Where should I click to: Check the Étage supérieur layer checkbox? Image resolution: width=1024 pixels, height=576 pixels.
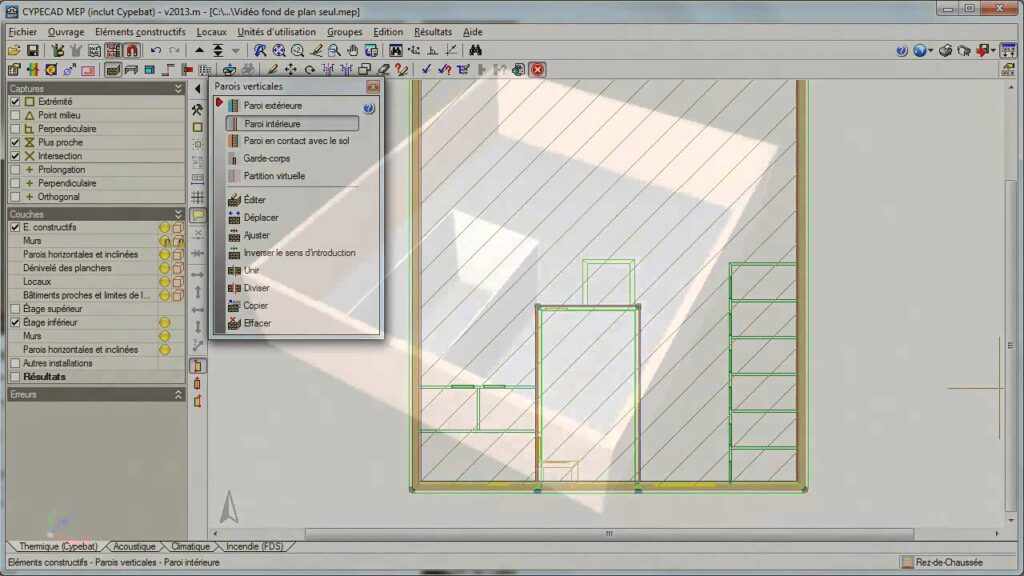(15, 309)
